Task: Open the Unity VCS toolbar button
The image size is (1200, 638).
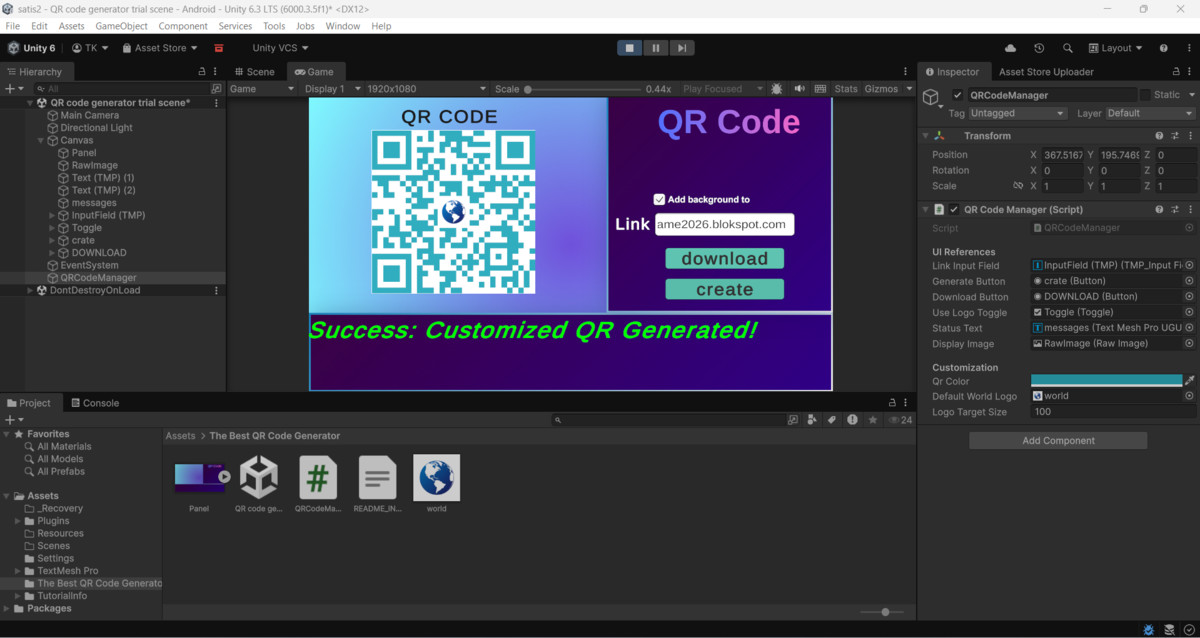Action: (280, 48)
